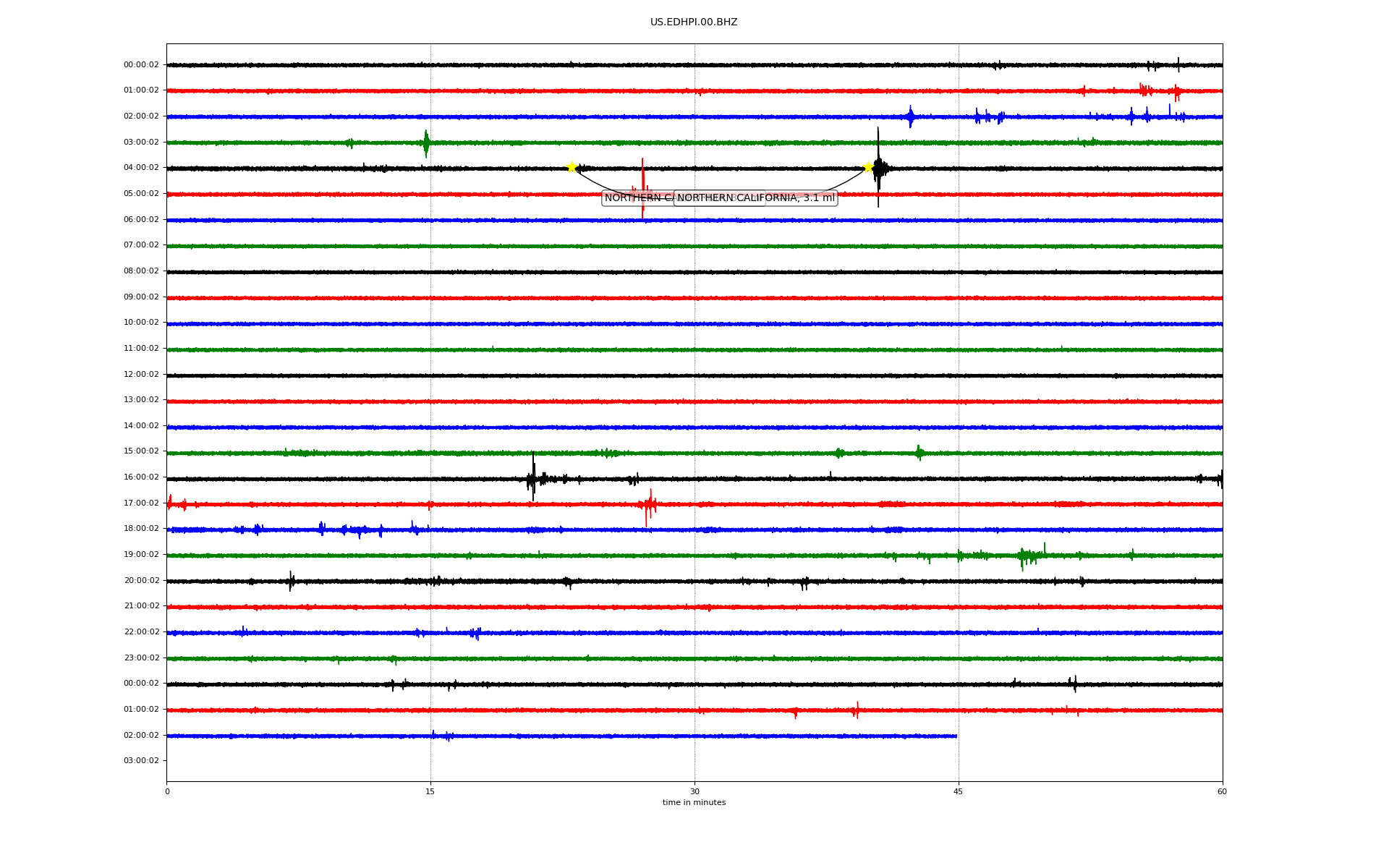Click the black spike on 16:00:02 trace
The image size is (1389, 868).
tap(533, 477)
